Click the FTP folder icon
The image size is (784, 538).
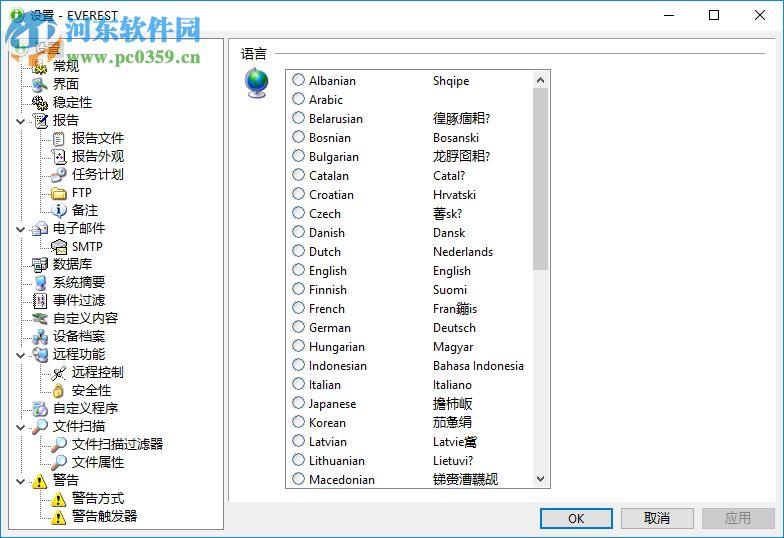[58, 192]
